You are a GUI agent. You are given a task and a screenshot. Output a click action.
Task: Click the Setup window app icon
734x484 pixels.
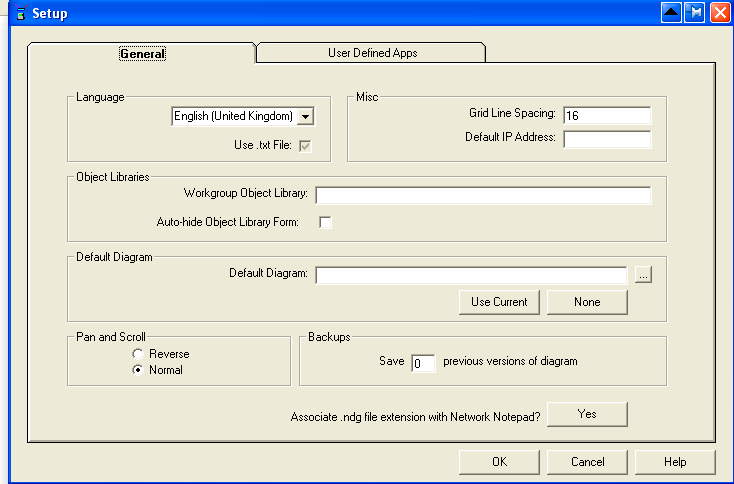coord(21,13)
